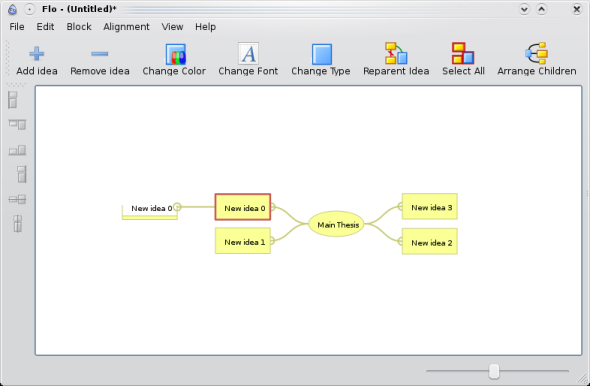590x386 pixels.
Task: Move the zoom slider handle
Action: point(494,371)
